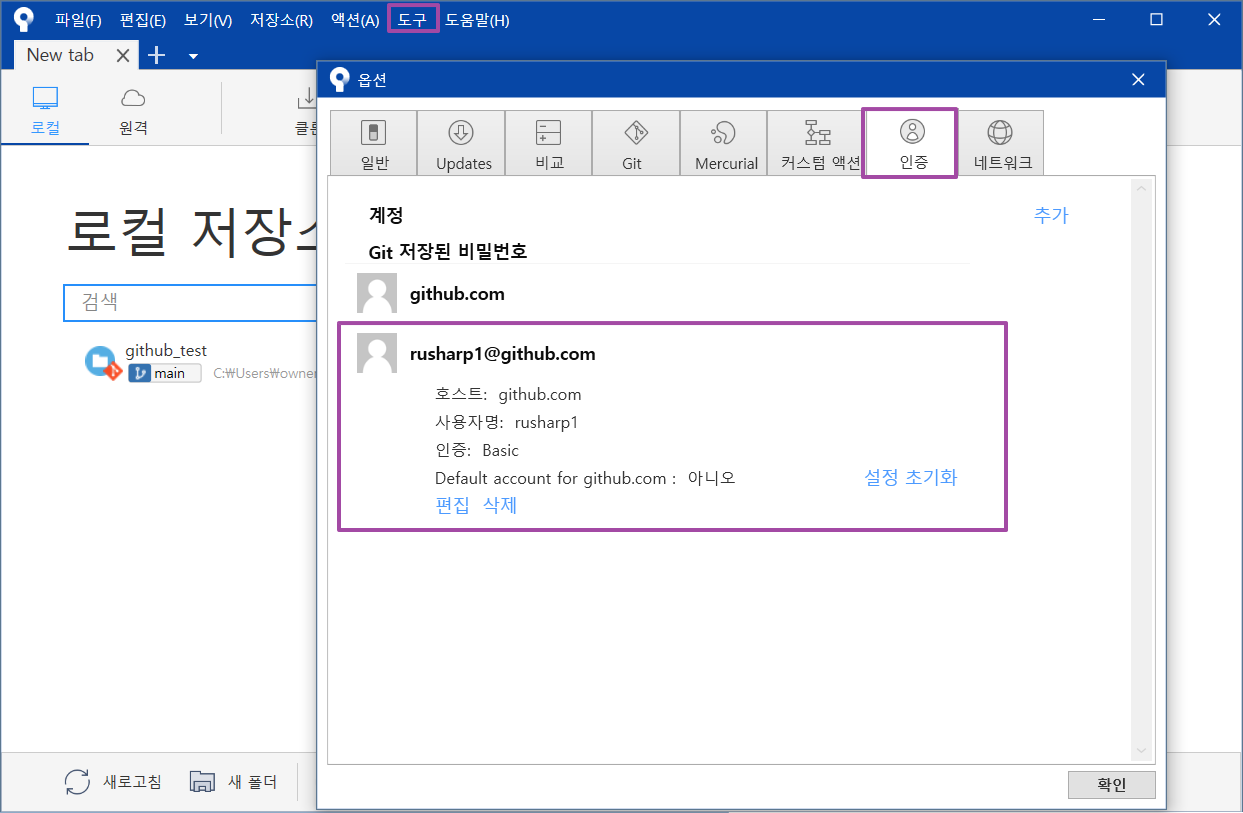Click the 새로고침 refresh button
This screenshot has height=813, width=1243.
(113, 781)
